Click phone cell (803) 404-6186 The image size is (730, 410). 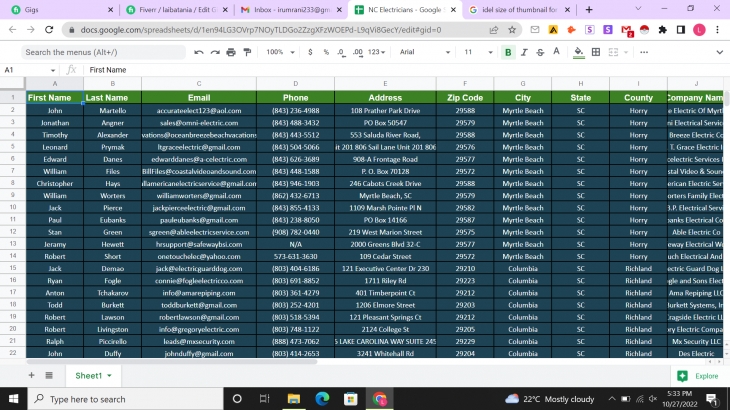click(x=295, y=269)
